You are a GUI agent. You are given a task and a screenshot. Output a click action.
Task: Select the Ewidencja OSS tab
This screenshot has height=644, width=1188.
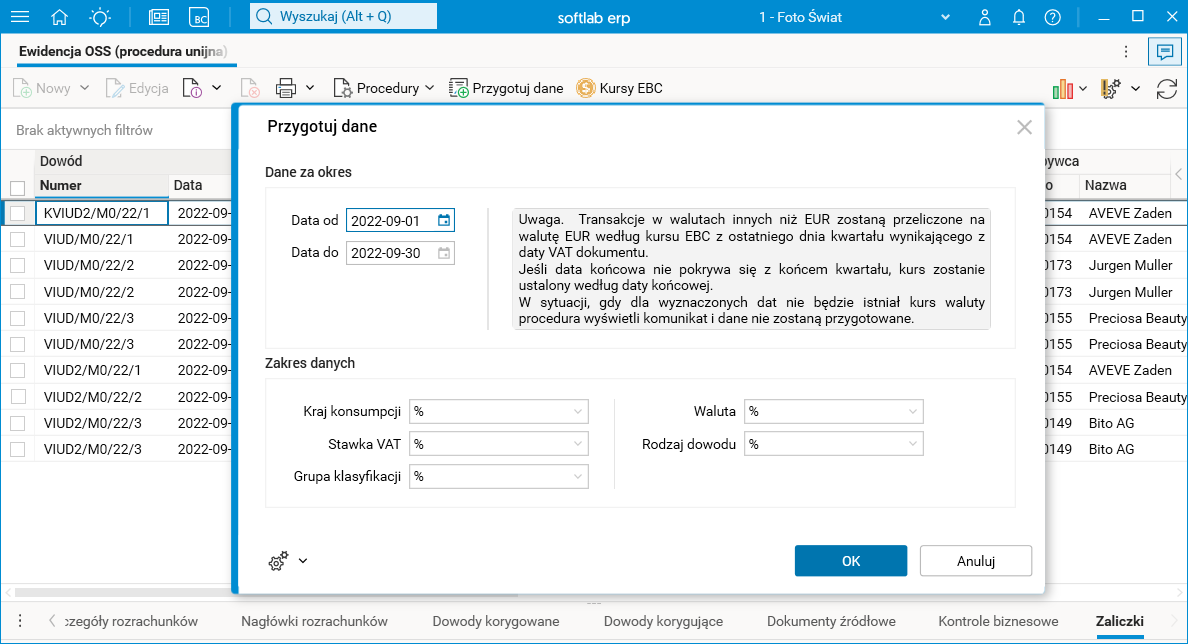click(x=122, y=52)
